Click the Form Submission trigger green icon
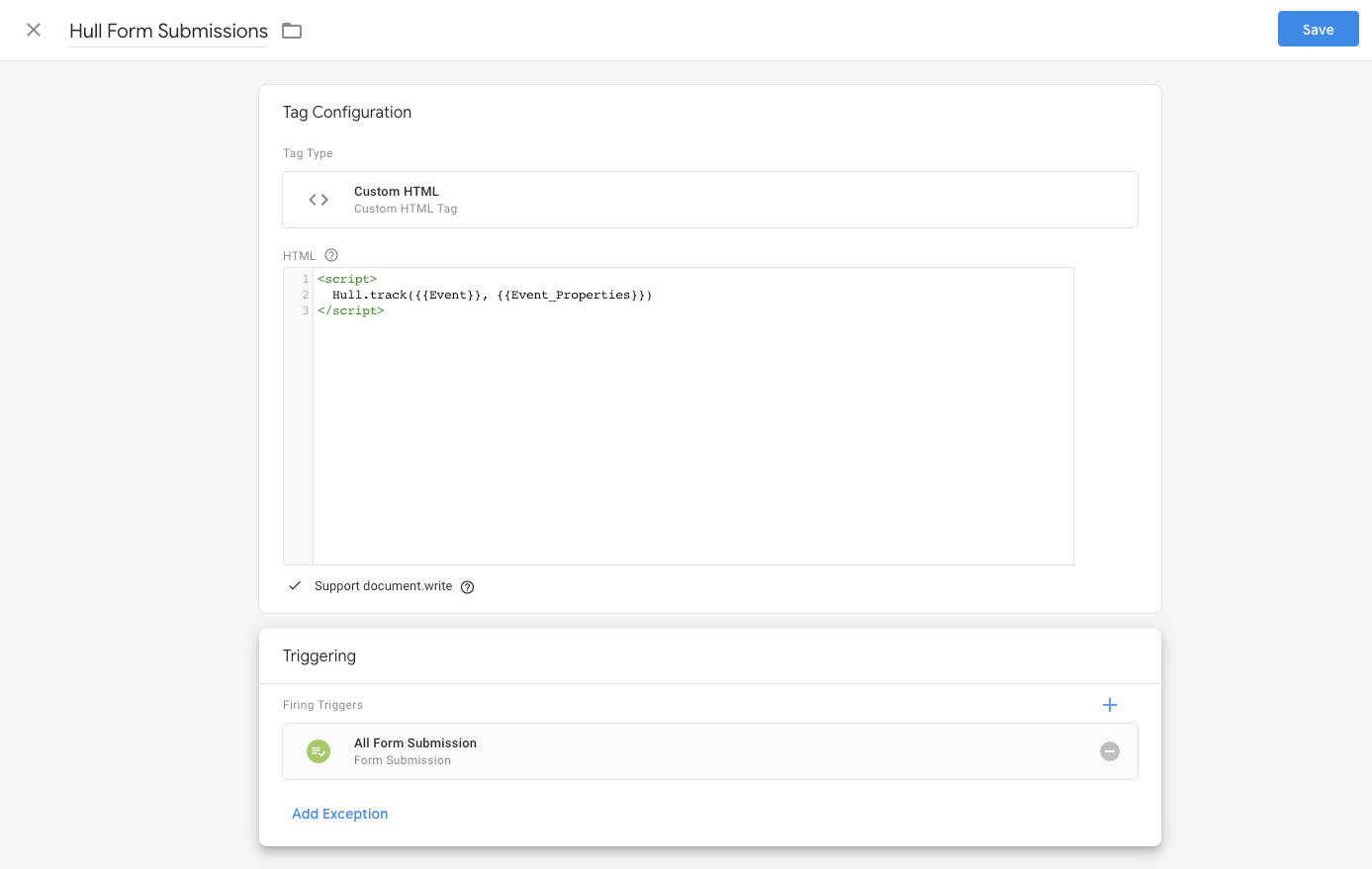 [x=319, y=751]
